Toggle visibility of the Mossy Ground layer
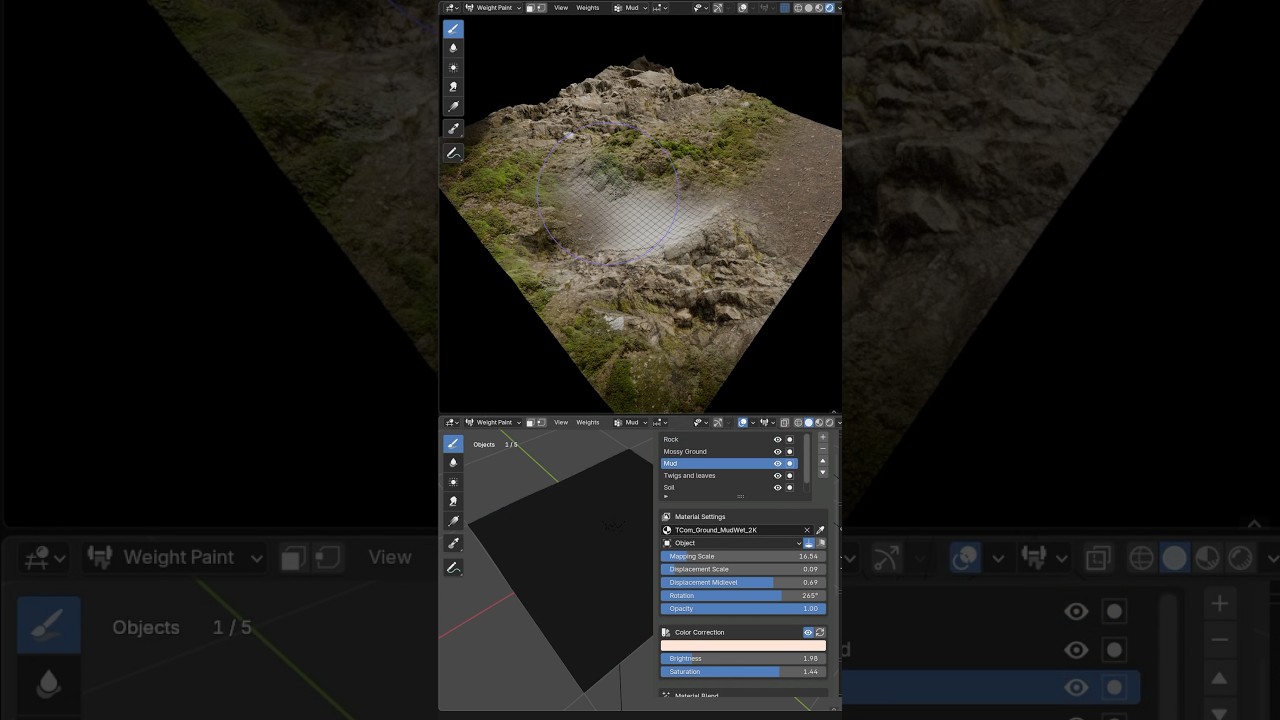Image resolution: width=1280 pixels, height=720 pixels. click(777, 451)
